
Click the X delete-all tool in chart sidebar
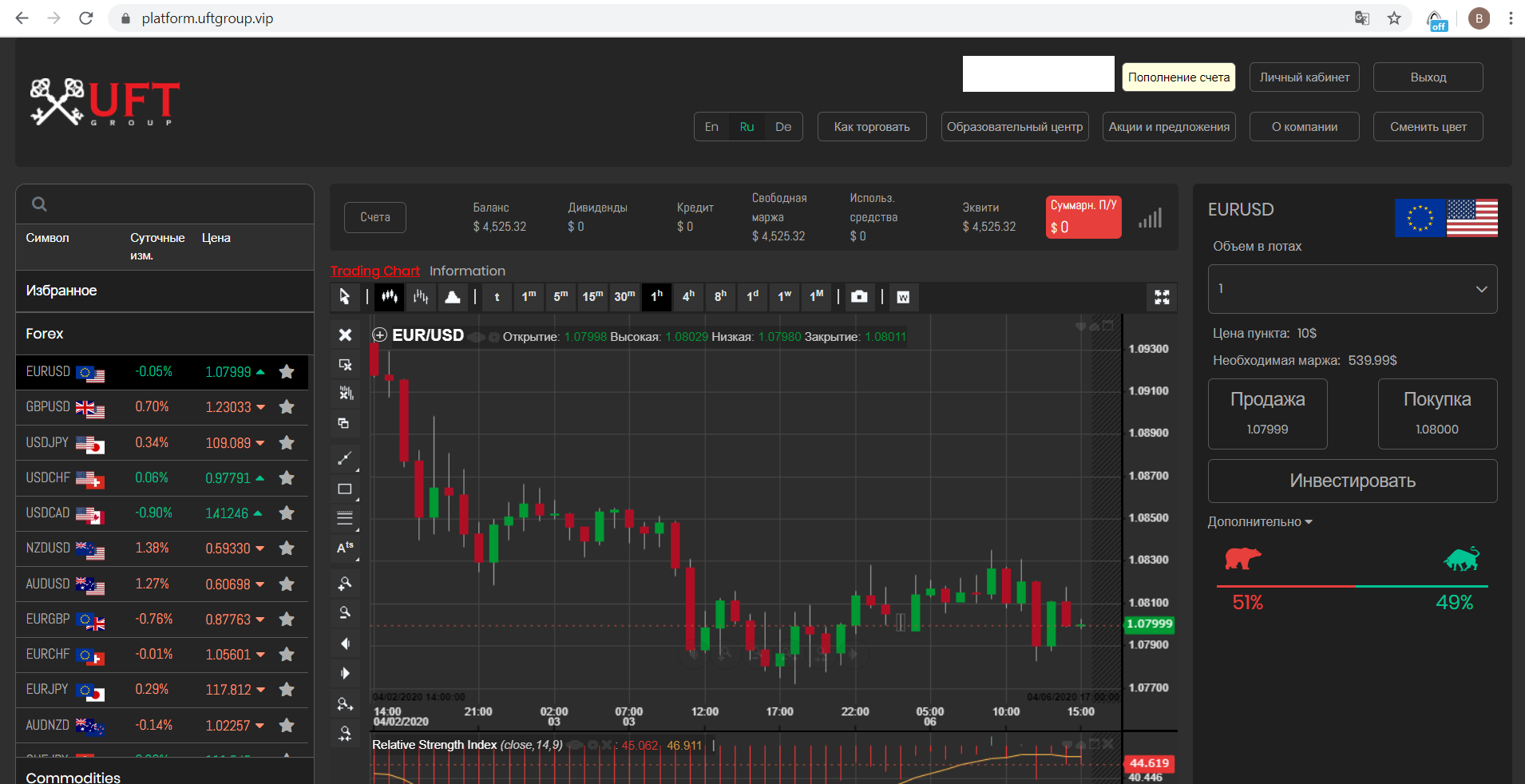point(345,335)
